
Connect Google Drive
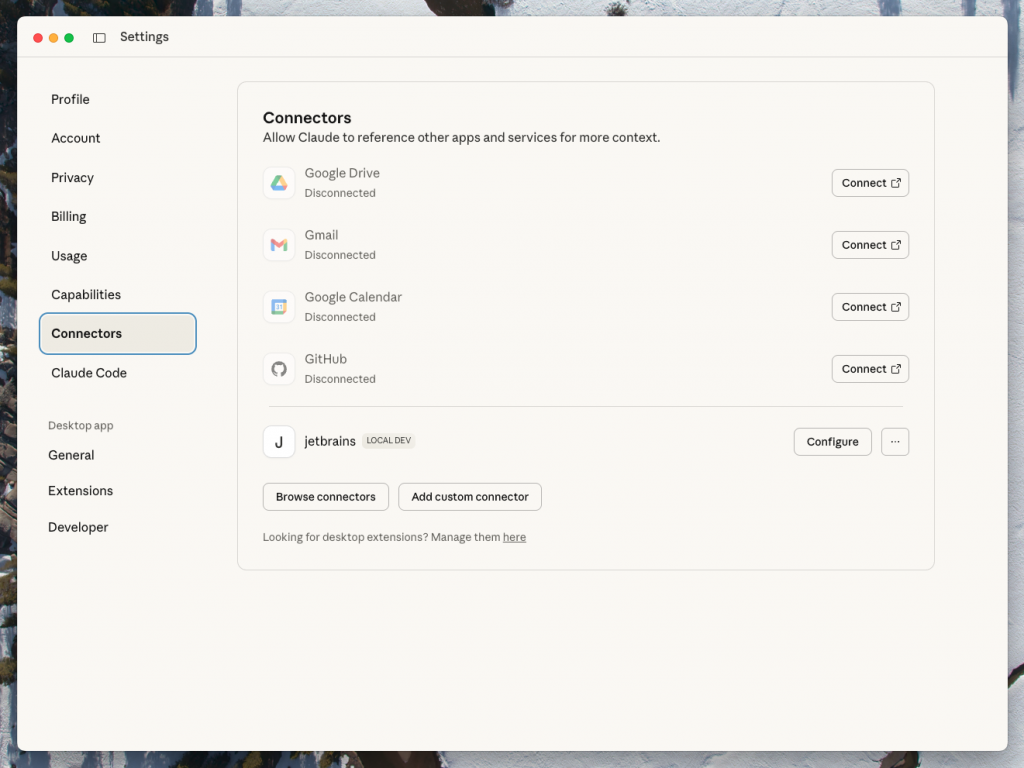(870, 183)
